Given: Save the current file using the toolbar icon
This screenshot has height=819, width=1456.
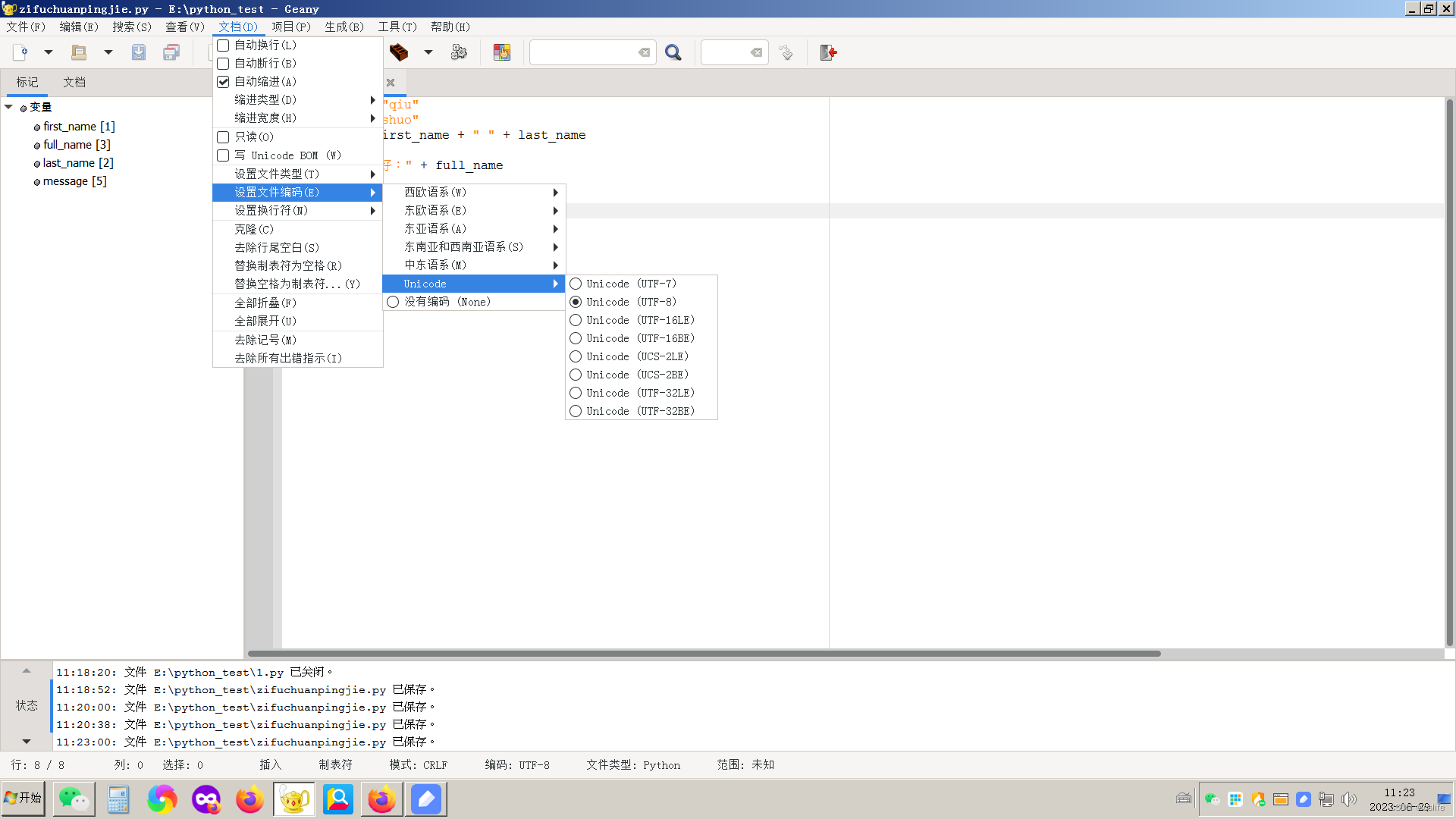Looking at the screenshot, I should [x=139, y=52].
